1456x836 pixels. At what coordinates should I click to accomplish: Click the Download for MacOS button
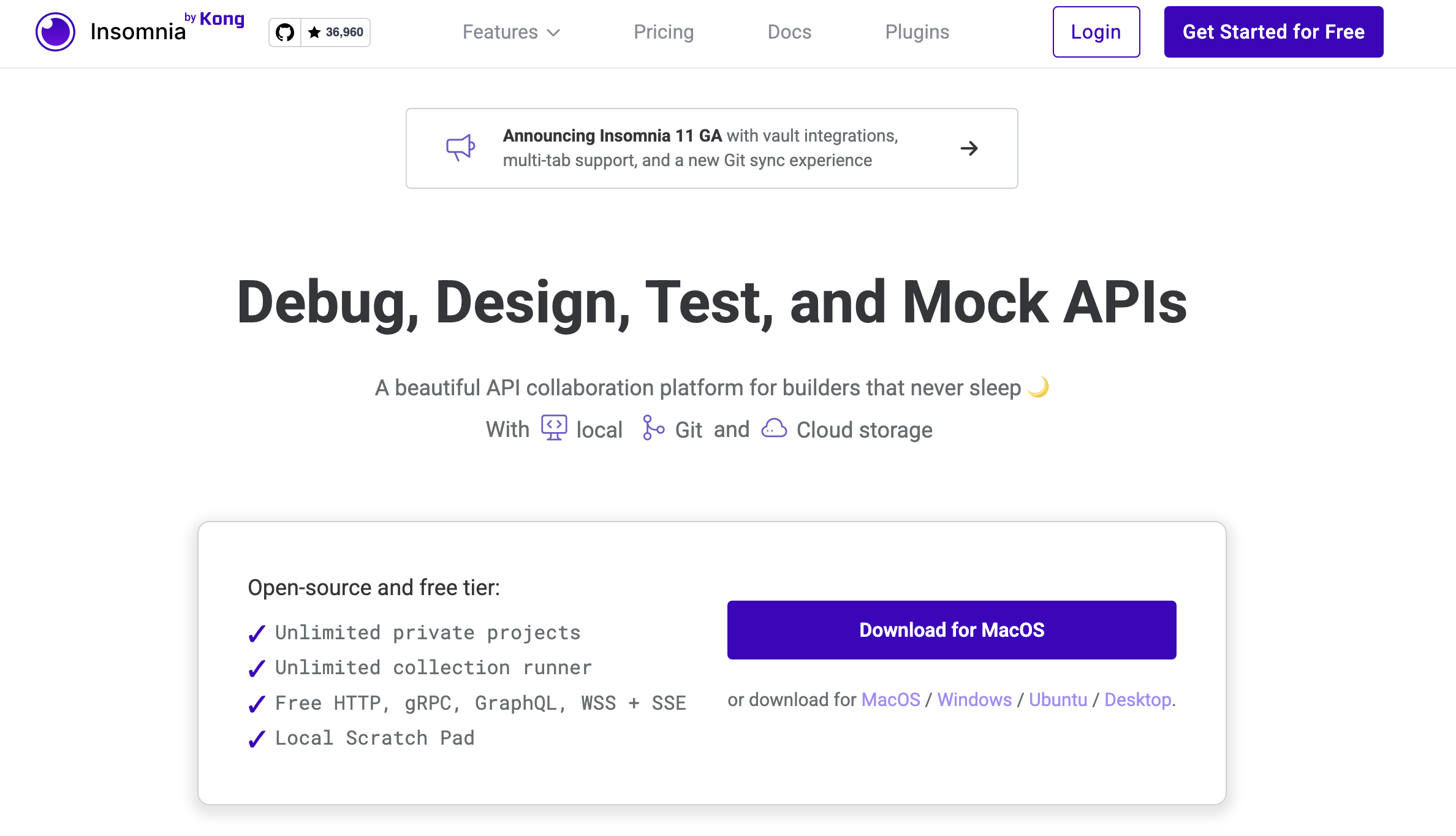952,630
